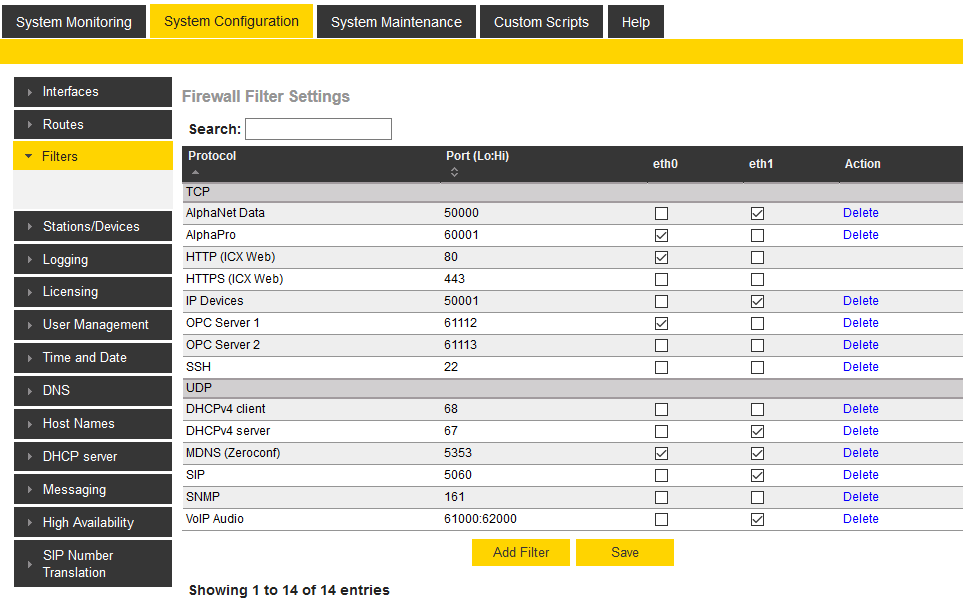The width and height of the screenshot is (963, 601).
Task: Click the Search input field
Action: [x=318, y=129]
